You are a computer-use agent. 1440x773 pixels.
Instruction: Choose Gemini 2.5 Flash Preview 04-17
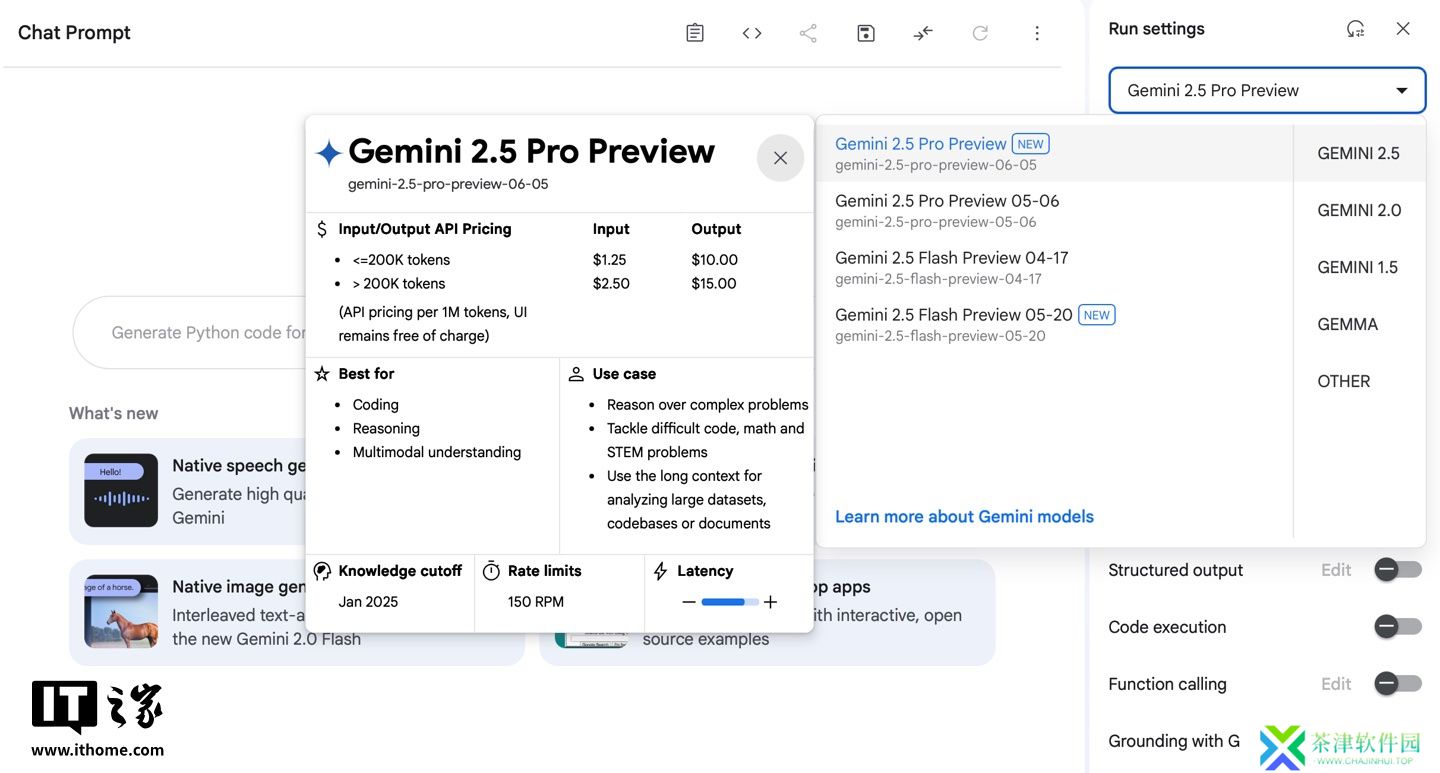[1055, 267]
